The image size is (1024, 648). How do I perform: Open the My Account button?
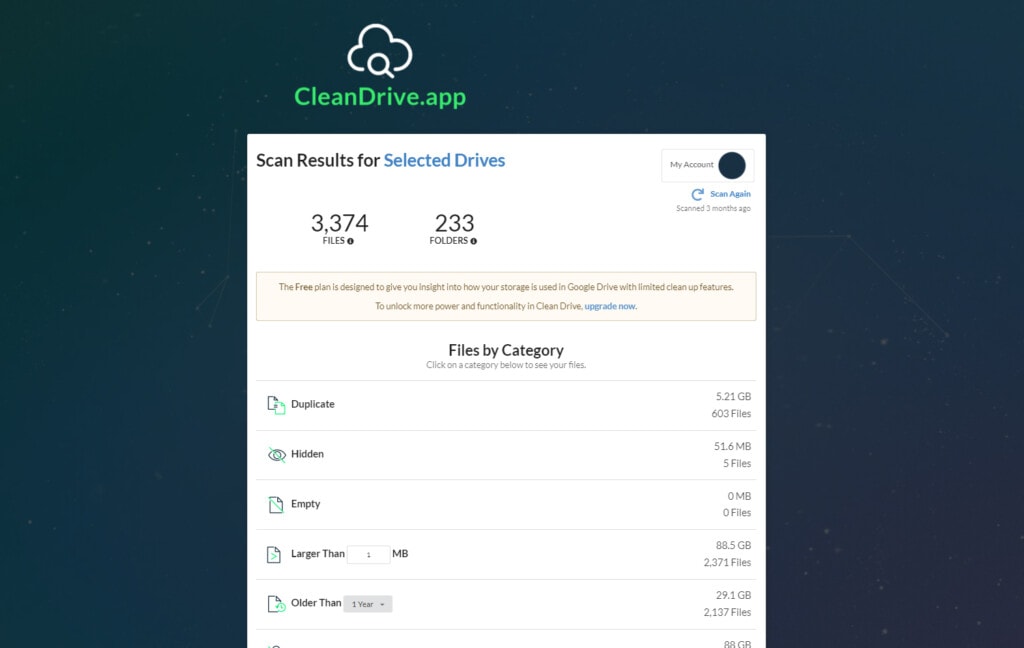(708, 165)
